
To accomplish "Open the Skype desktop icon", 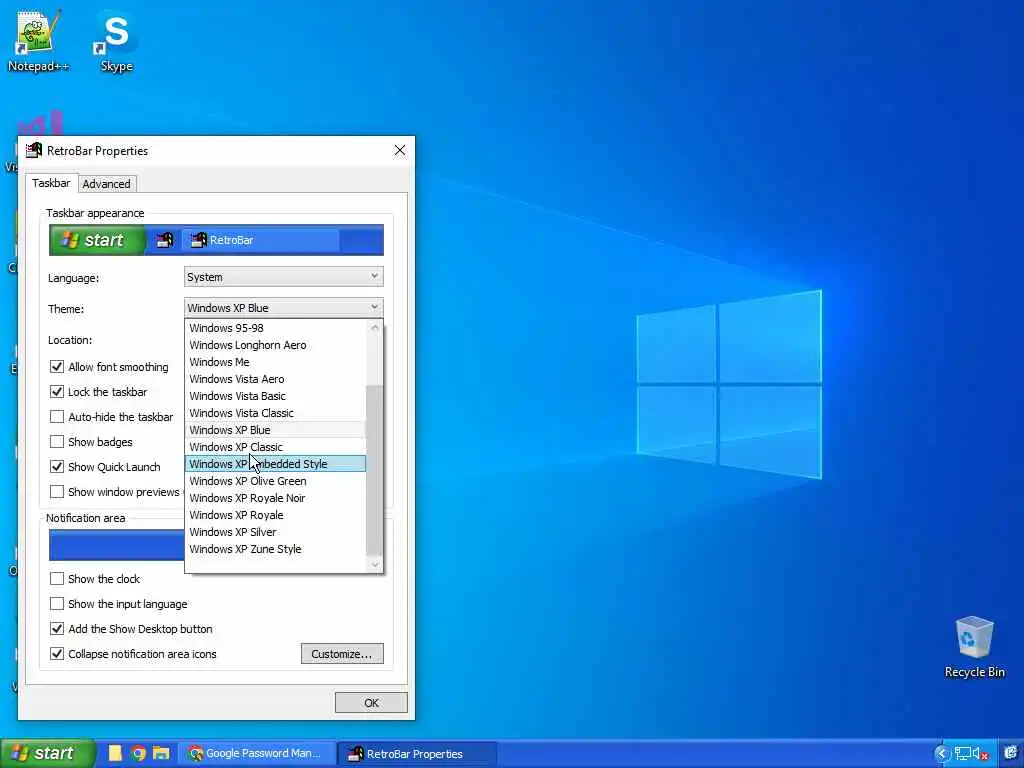I will (x=116, y=40).
